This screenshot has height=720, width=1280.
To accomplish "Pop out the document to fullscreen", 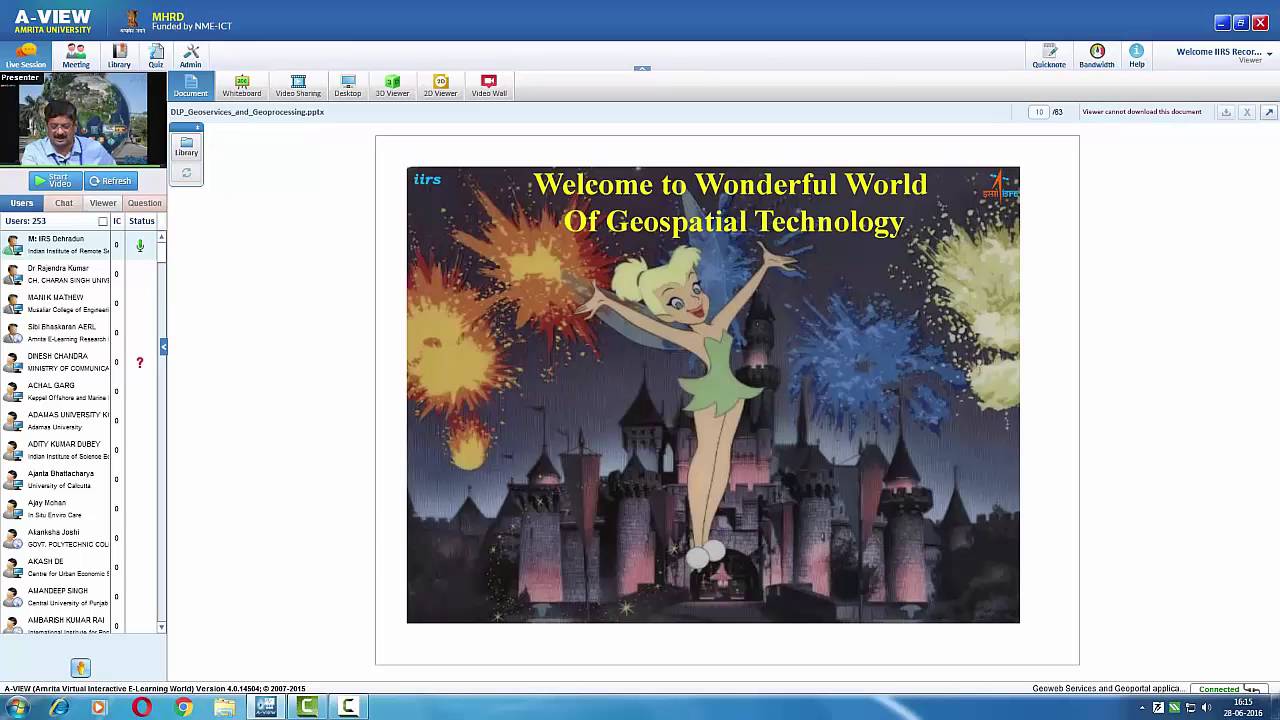I will click(x=1268, y=112).
